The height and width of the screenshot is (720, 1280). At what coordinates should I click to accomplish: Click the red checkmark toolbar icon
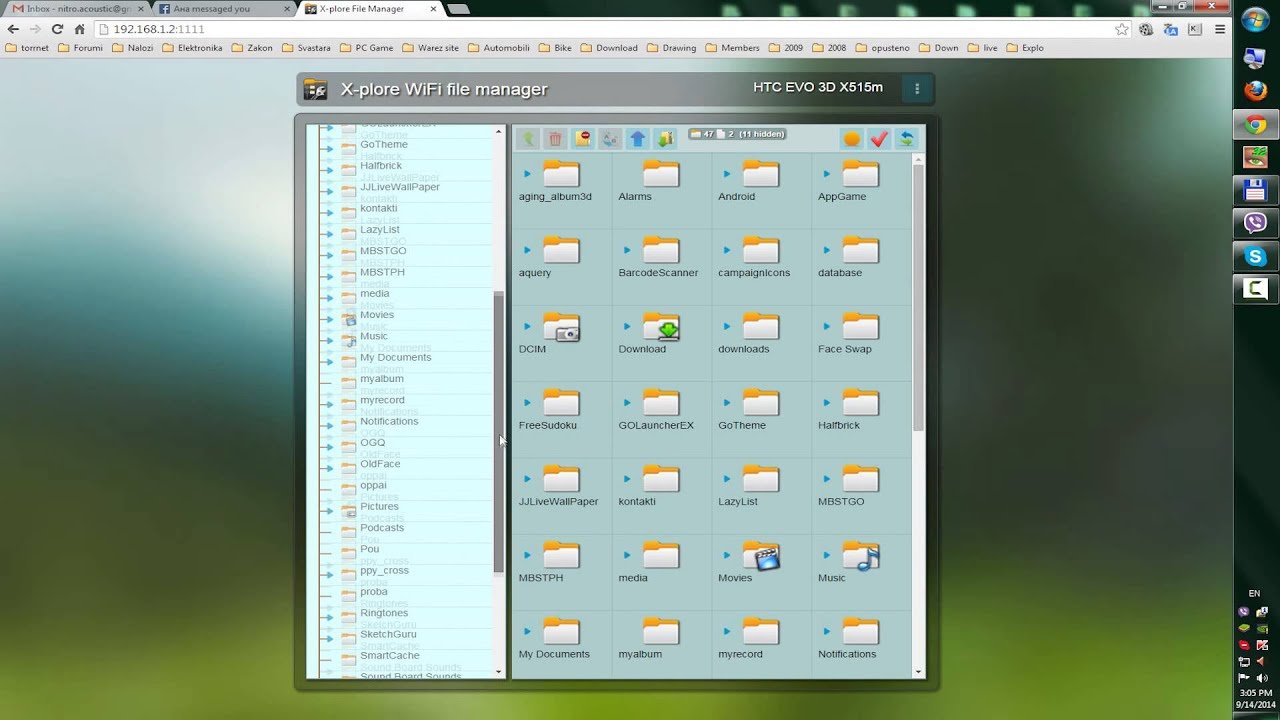(879, 139)
